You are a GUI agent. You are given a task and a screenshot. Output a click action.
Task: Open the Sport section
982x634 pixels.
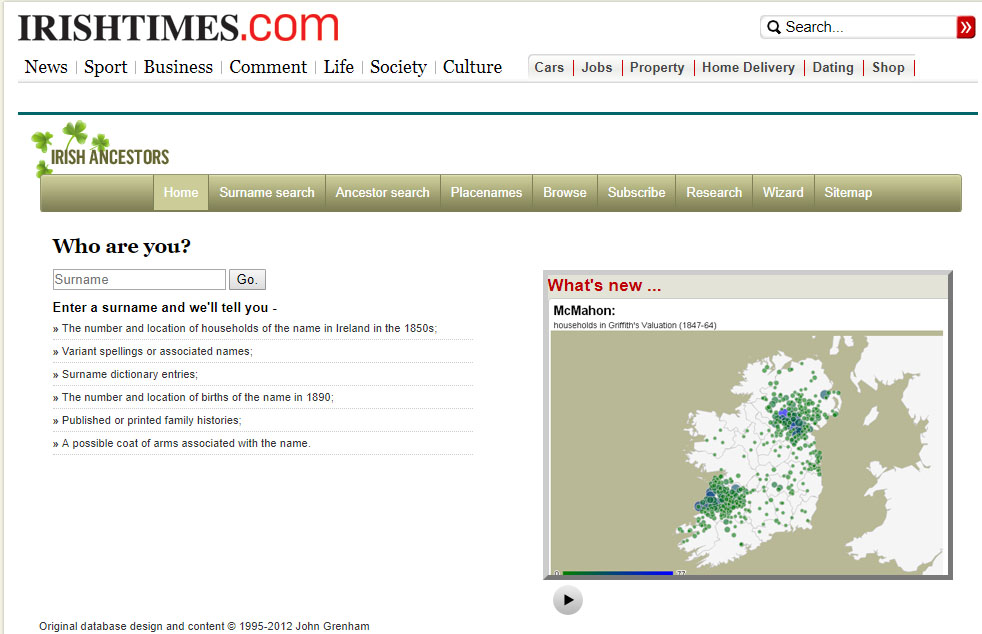(105, 67)
